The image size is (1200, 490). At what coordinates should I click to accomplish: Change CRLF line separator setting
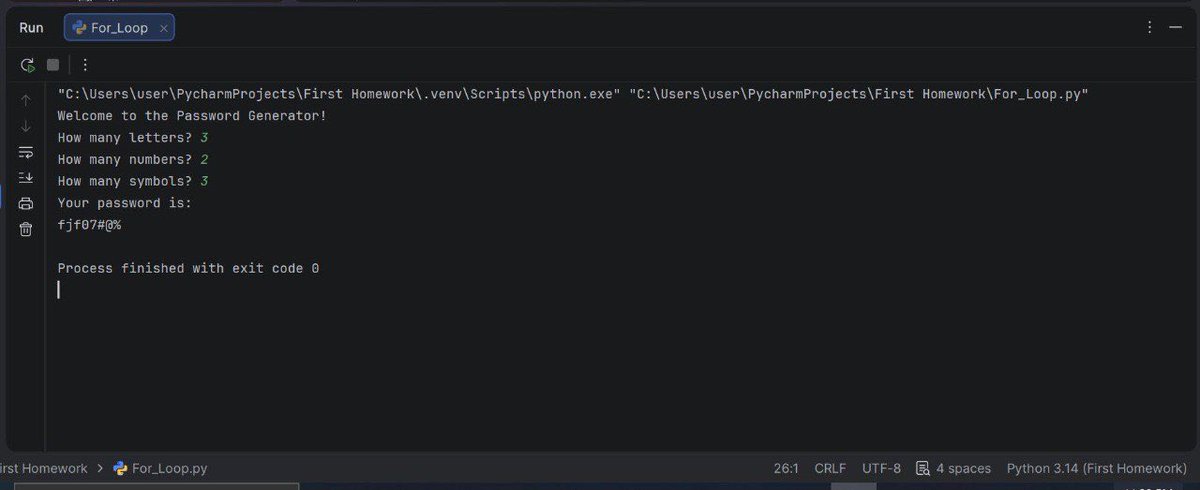coord(830,468)
